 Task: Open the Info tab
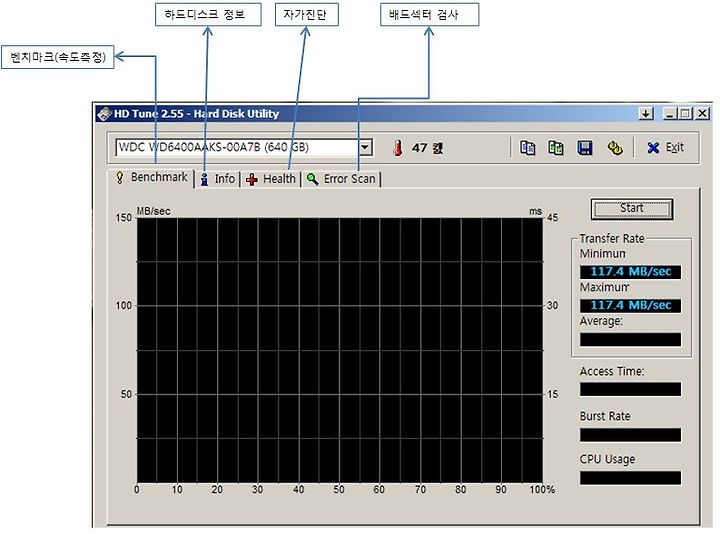218,179
